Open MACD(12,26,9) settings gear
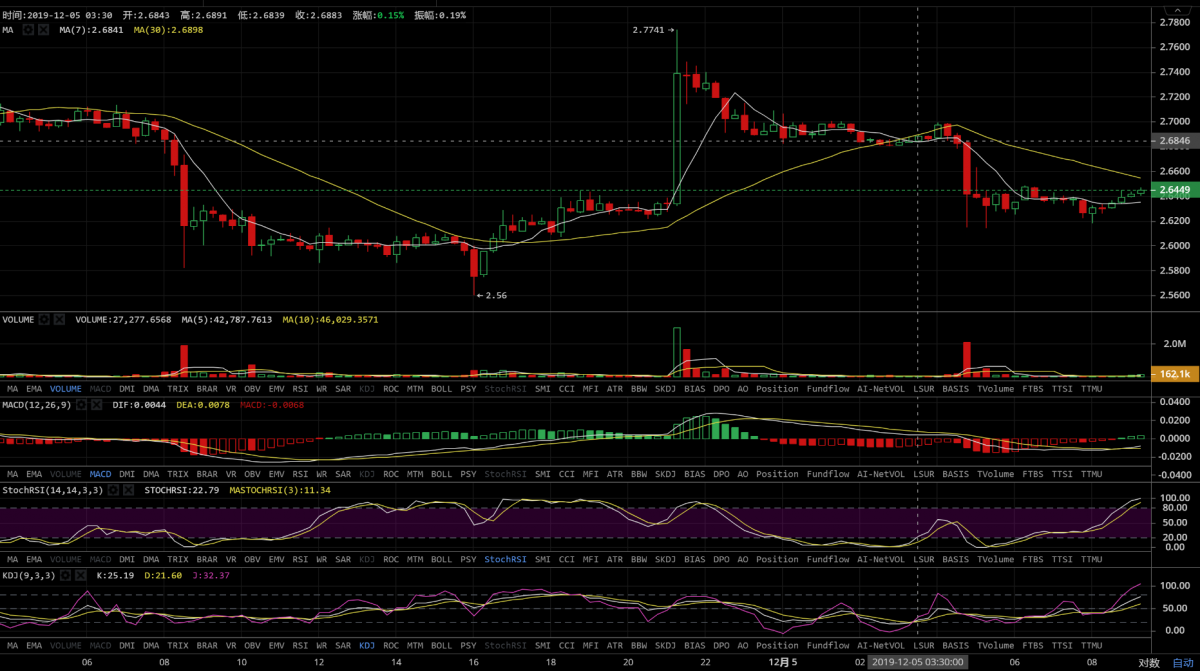 [82, 405]
